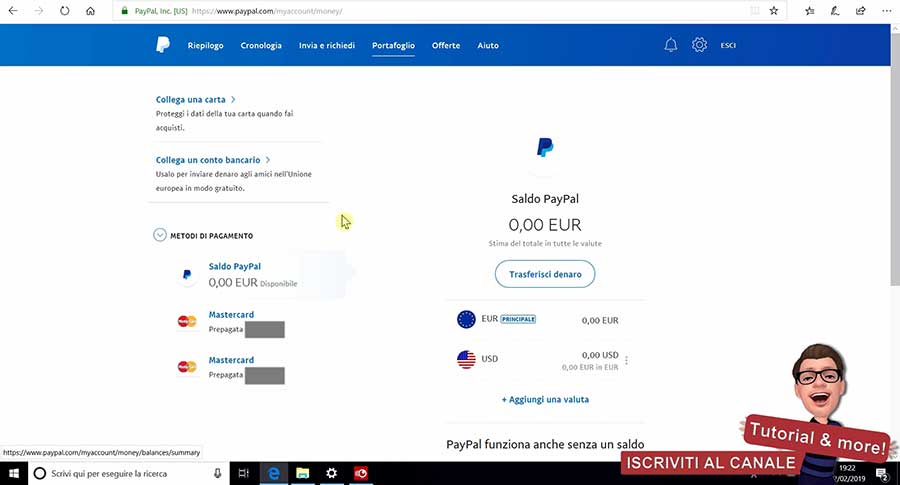Image resolution: width=900 pixels, height=485 pixels.
Task: Click the green lock security icon
Action: coord(125,11)
